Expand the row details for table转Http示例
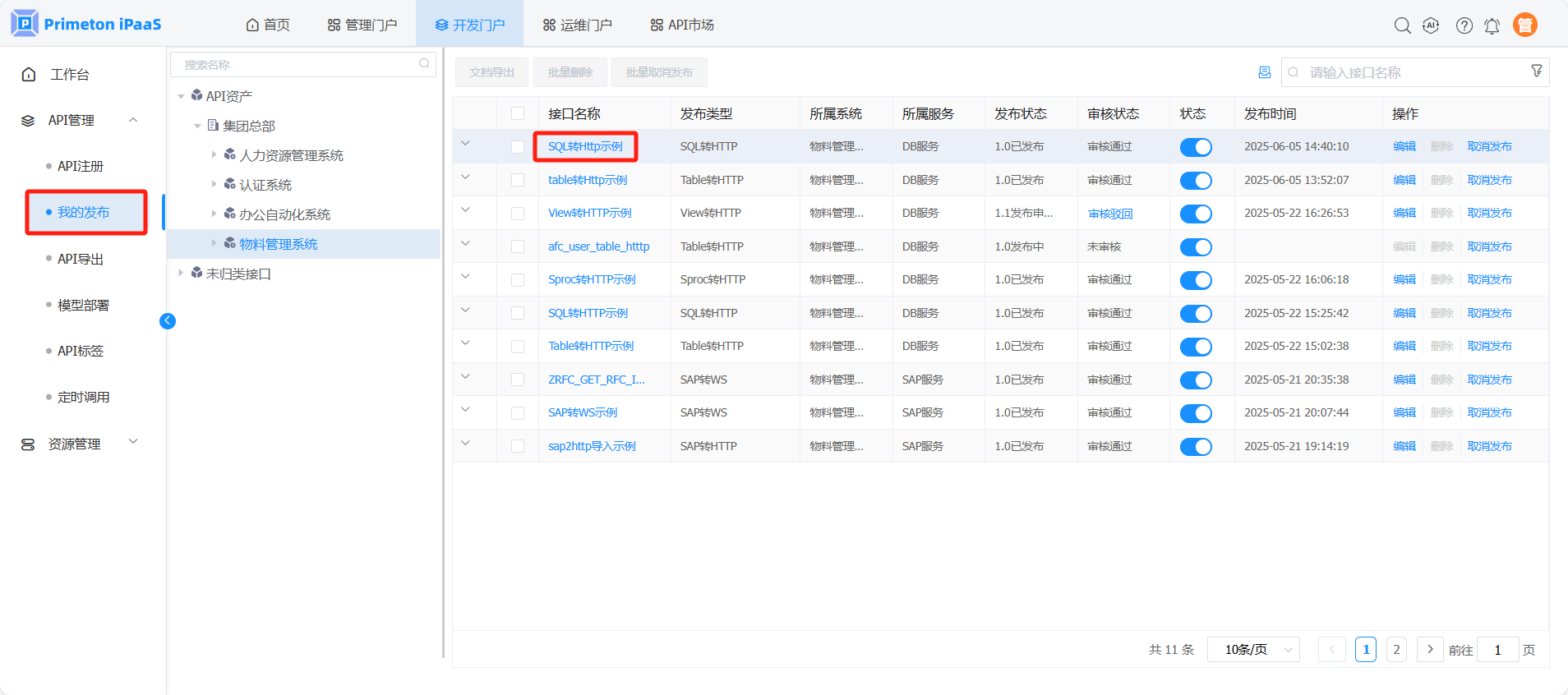This screenshot has width=1568, height=695. [466, 177]
